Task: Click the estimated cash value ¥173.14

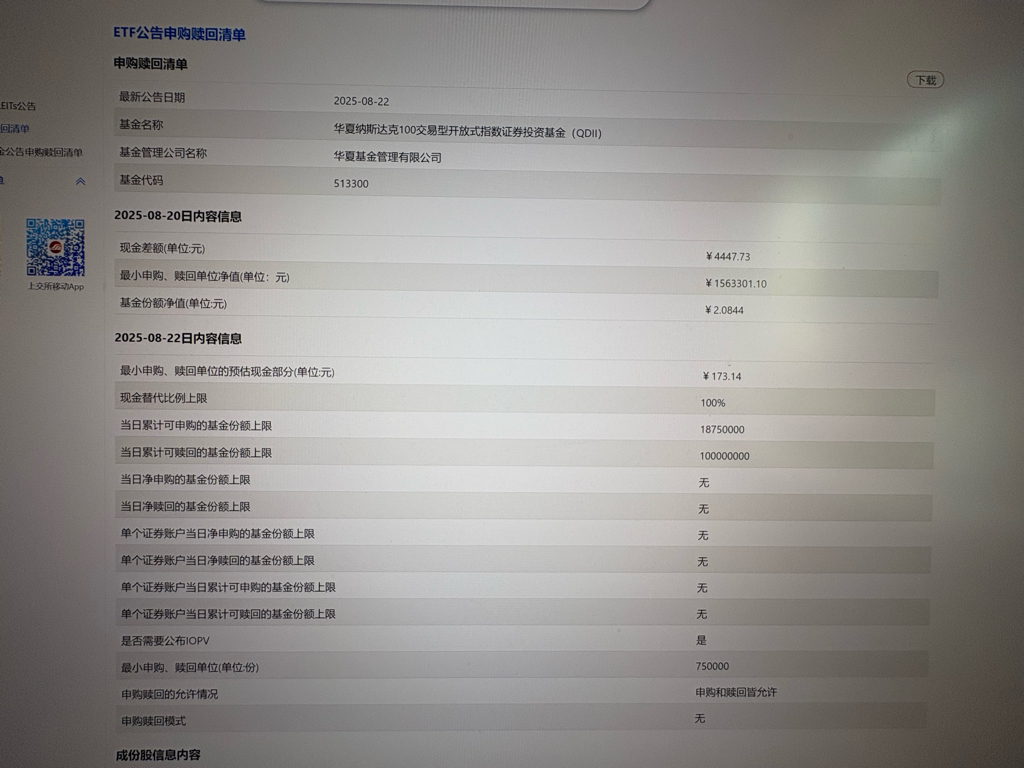Action: (x=722, y=376)
